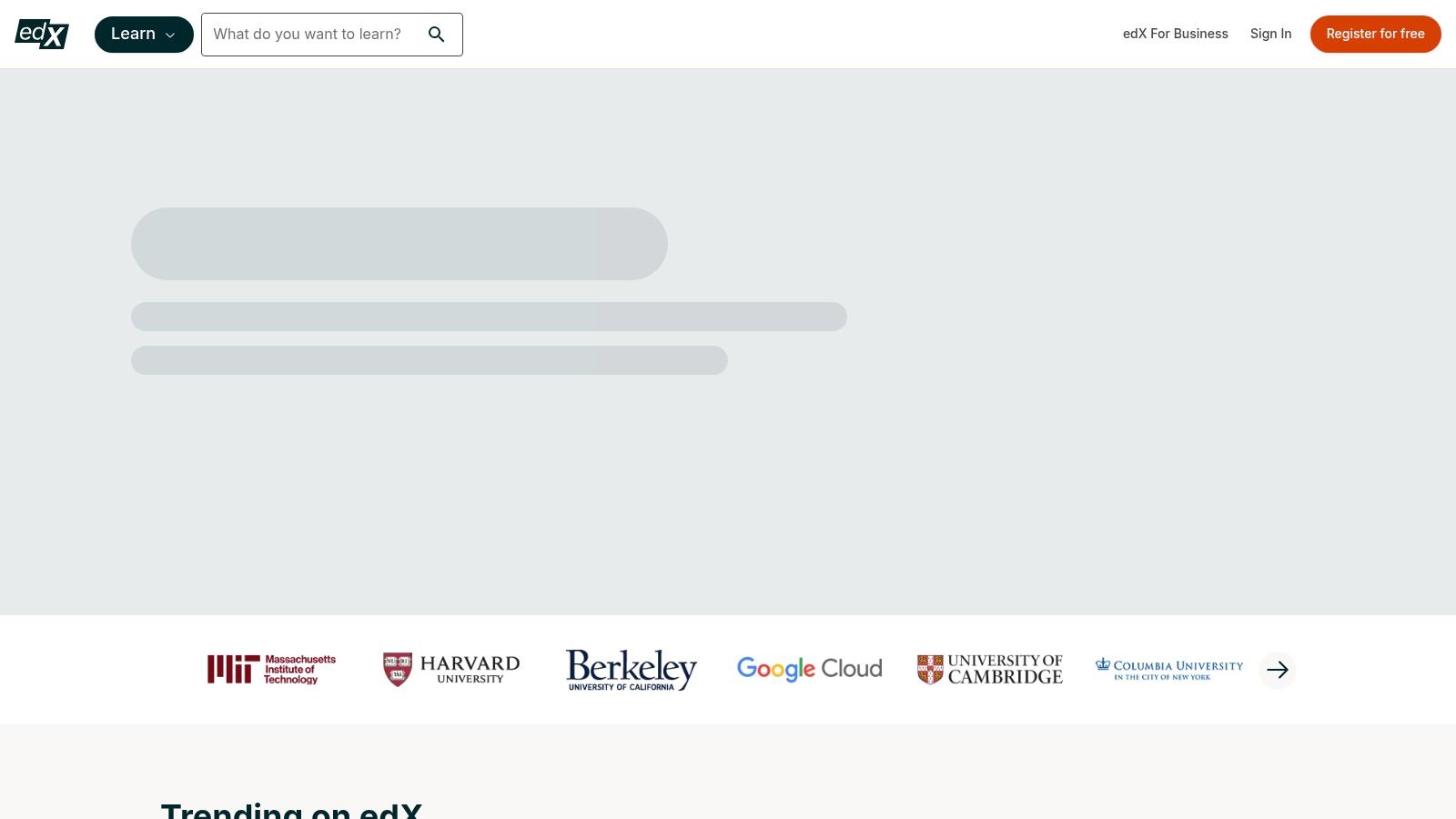Click the large loading placeholder banner
The image size is (1456, 819).
click(399, 243)
